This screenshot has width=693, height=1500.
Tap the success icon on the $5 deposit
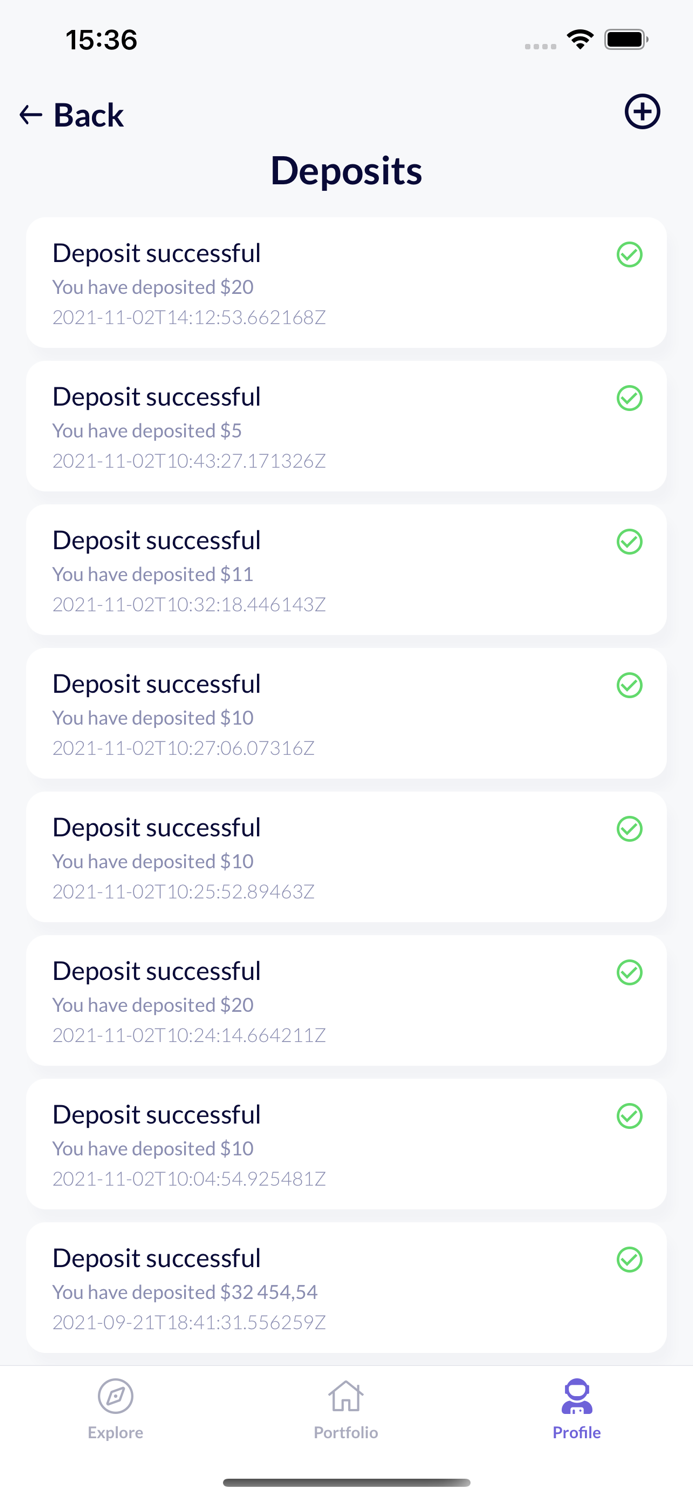(630, 398)
